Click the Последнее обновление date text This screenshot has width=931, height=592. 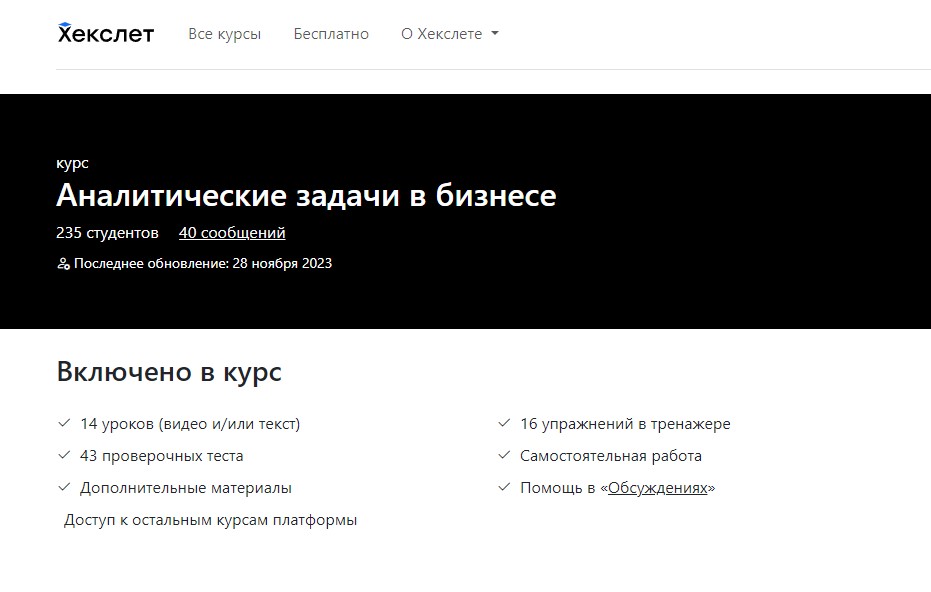tap(203, 263)
